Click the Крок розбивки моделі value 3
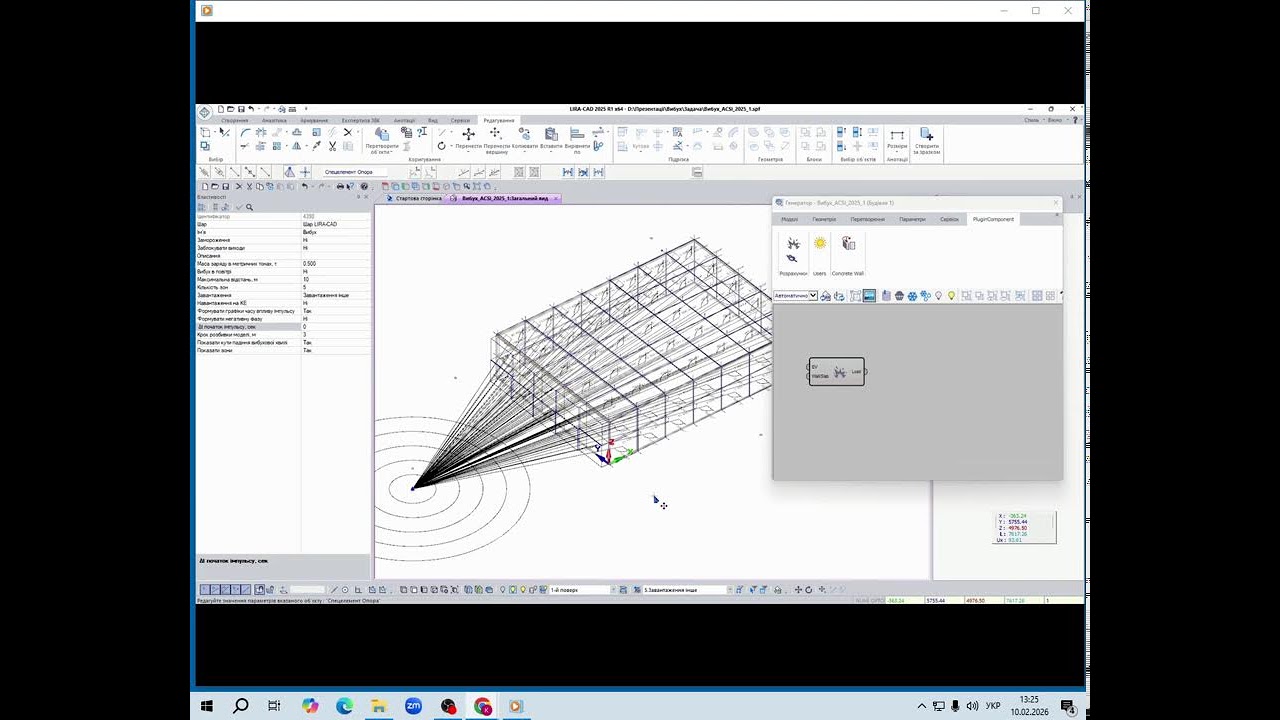1280x720 pixels. tap(335, 334)
